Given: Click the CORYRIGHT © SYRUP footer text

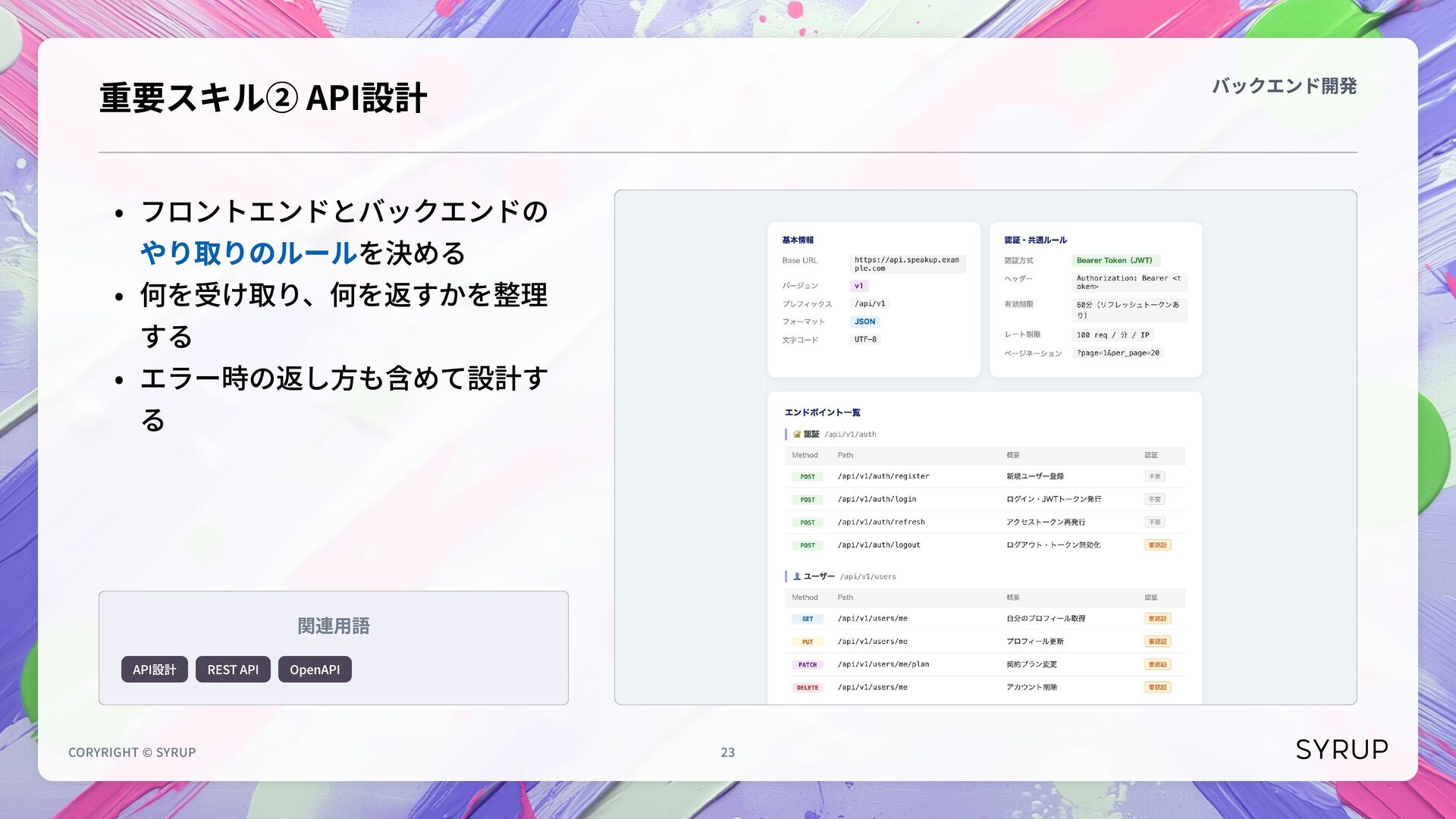Looking at the screenshot, I should [132, 752].
